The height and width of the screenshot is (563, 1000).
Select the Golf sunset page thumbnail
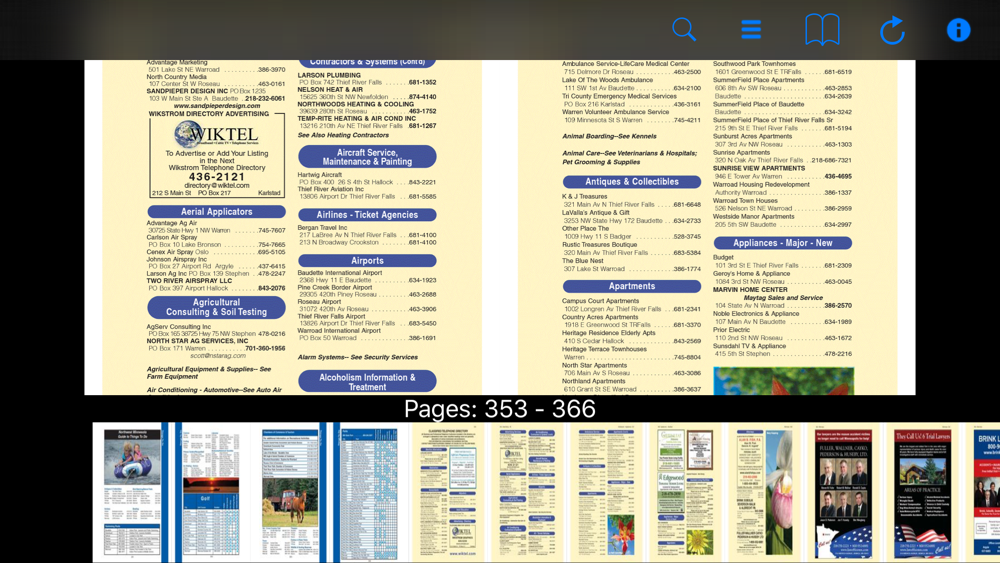coord(210,492)
